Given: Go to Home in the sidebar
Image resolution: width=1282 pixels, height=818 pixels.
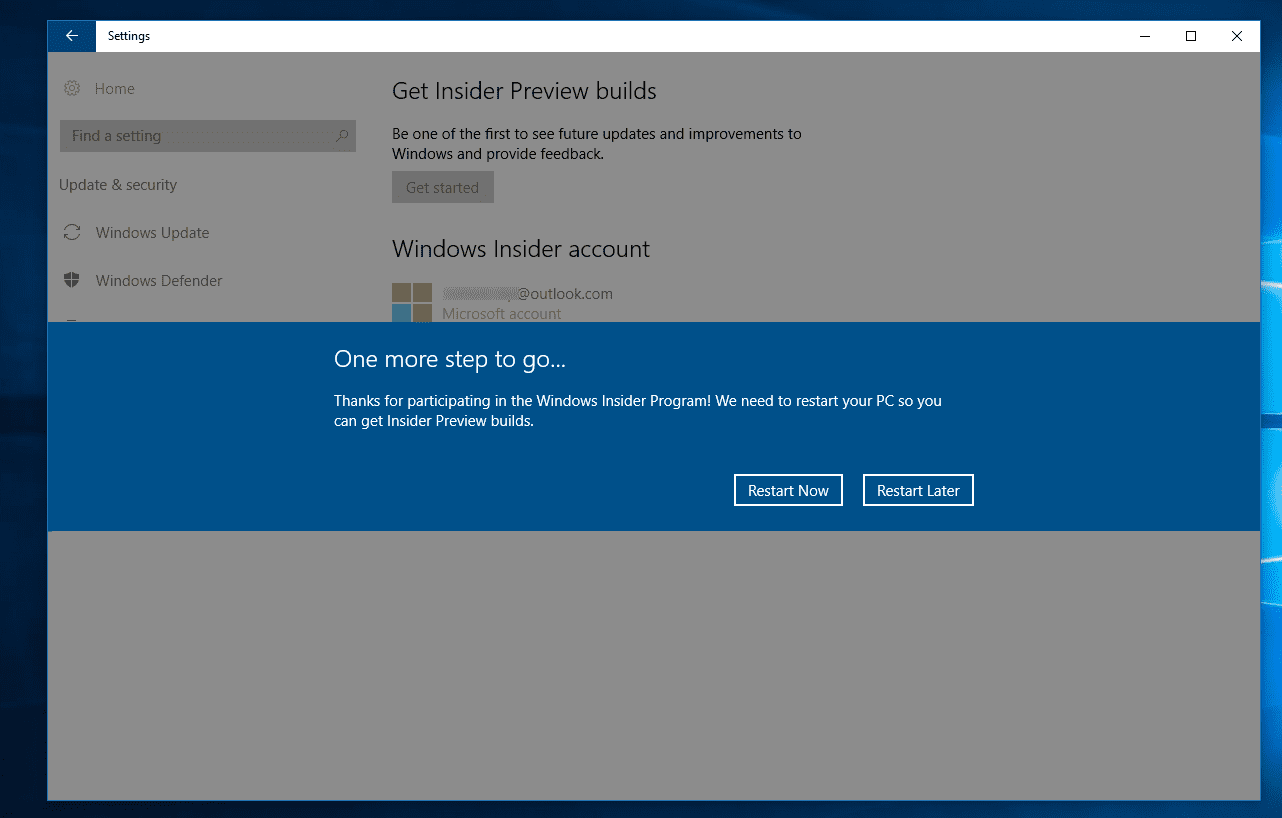Looking at the screenshot, I should click(x=114, y=89).
